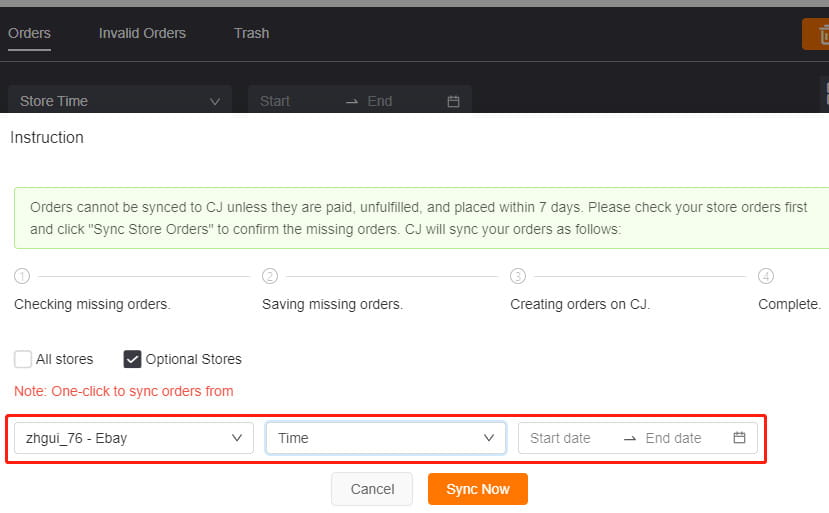
Task: Check the All stores checkbox
Action: pyautogui.click(x=23, y=359)
